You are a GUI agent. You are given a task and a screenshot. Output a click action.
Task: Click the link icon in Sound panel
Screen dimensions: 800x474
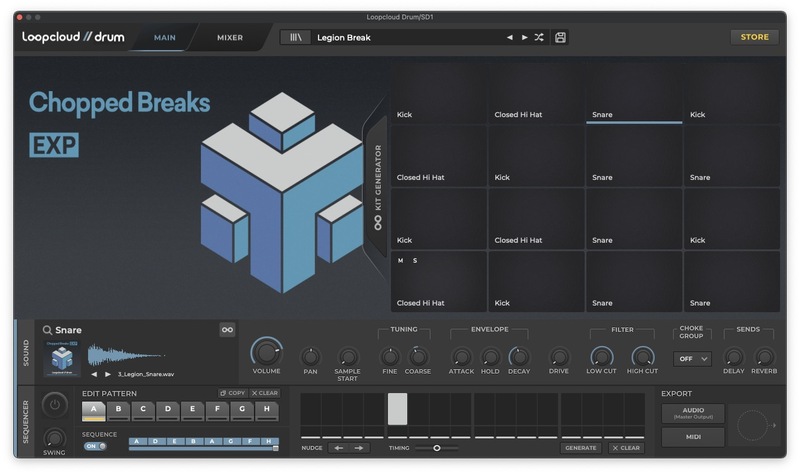pos(227,330)
